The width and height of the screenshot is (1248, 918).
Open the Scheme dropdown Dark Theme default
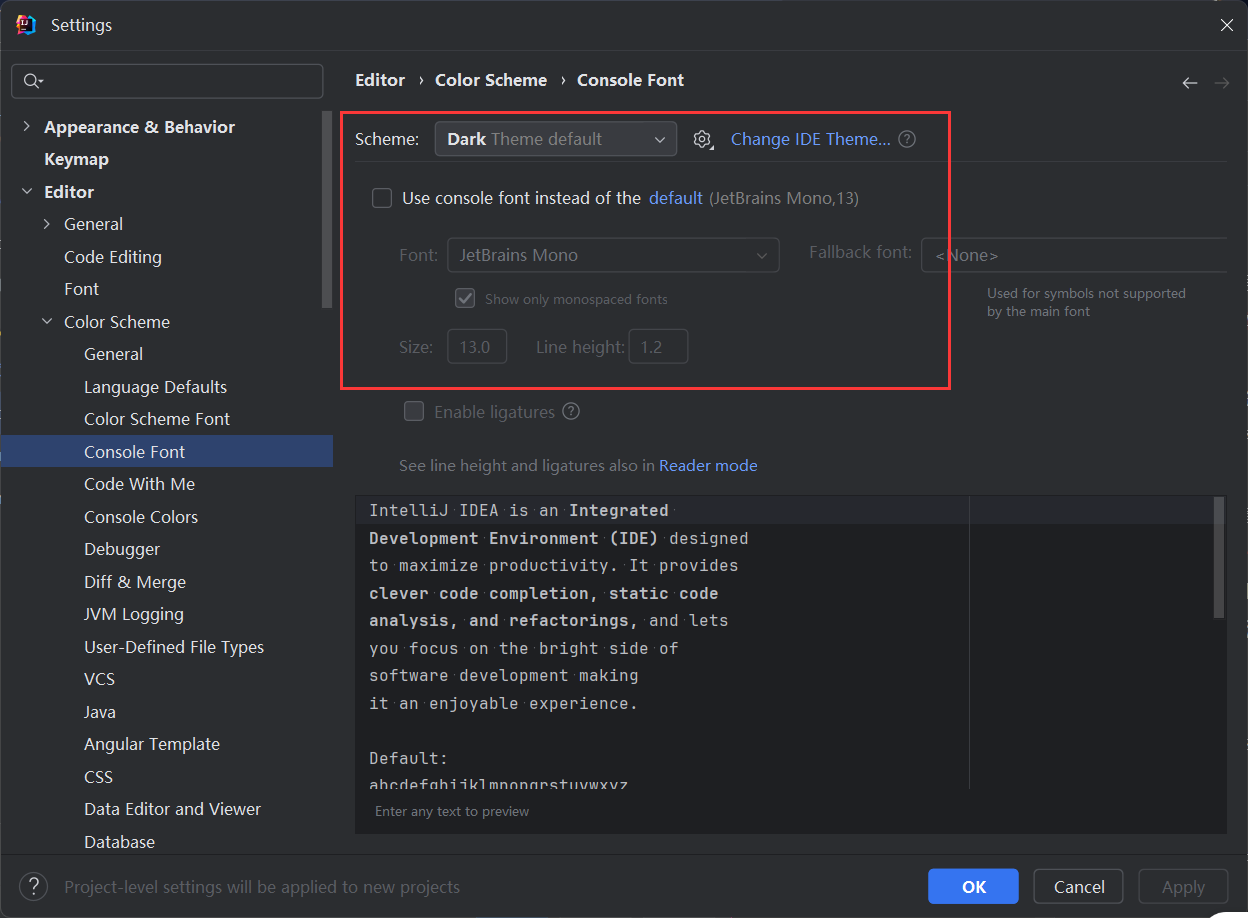556,139
